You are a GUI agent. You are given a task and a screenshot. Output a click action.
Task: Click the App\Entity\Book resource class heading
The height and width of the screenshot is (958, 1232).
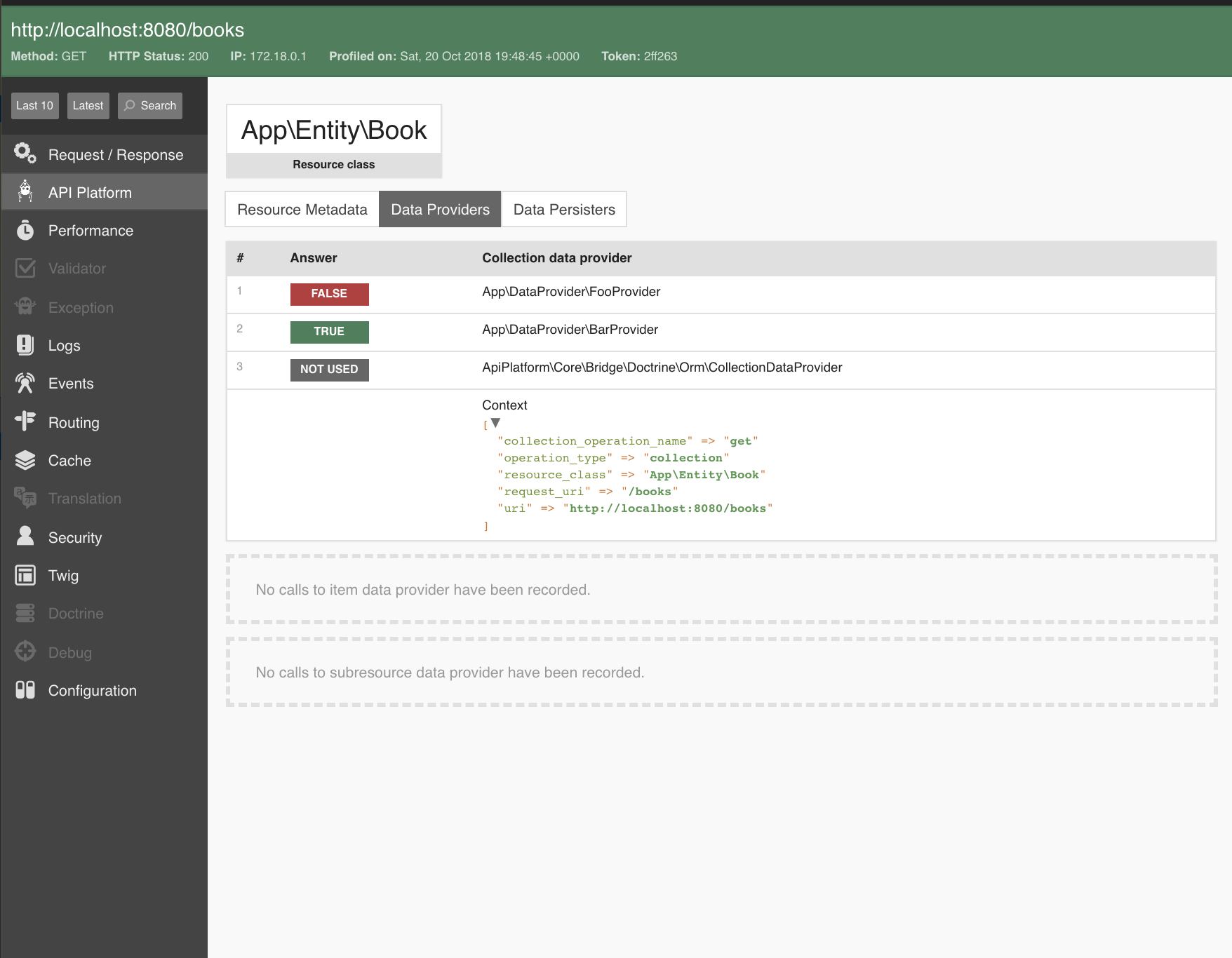pos(334,130)
